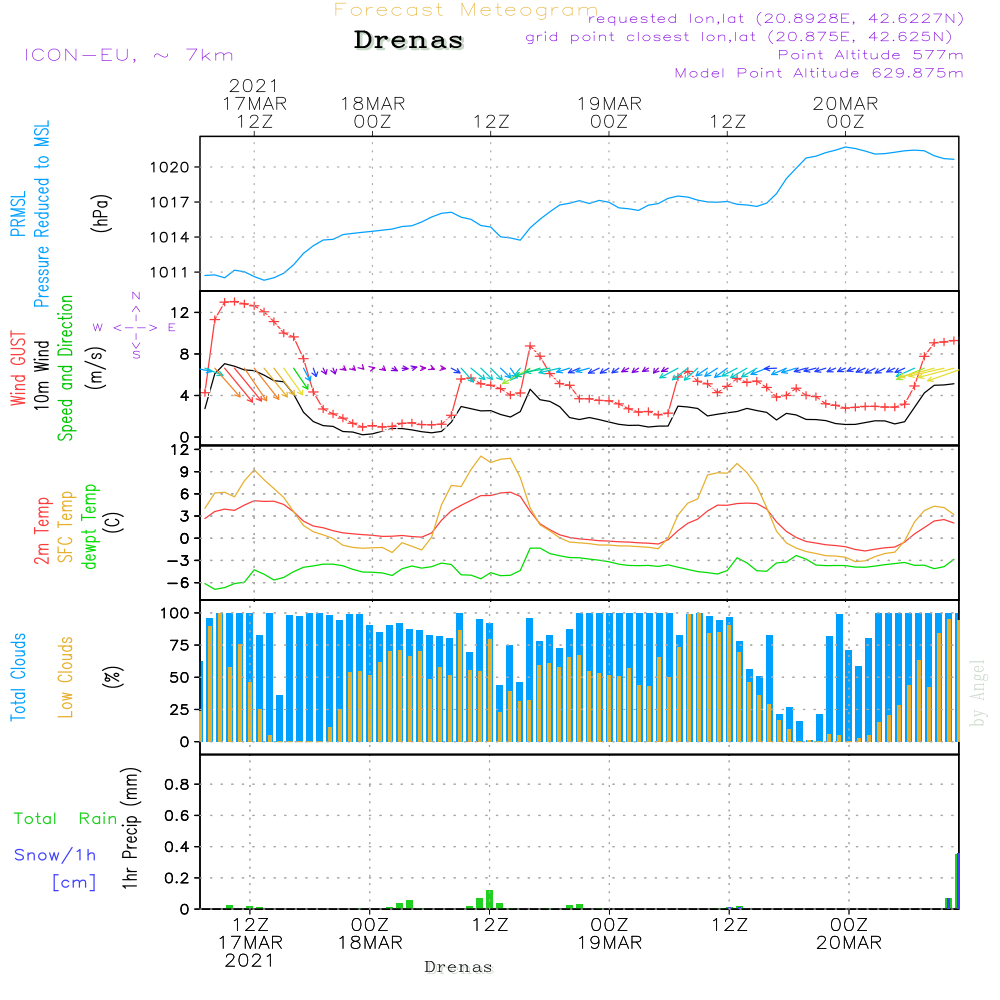Click the Snow/1h legend label
1000x1000 pixels.
coord(56,855)
